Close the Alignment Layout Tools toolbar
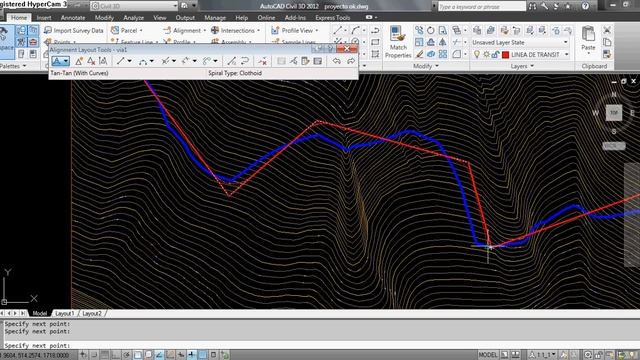640x360 pixels. (x=347, y=49)
